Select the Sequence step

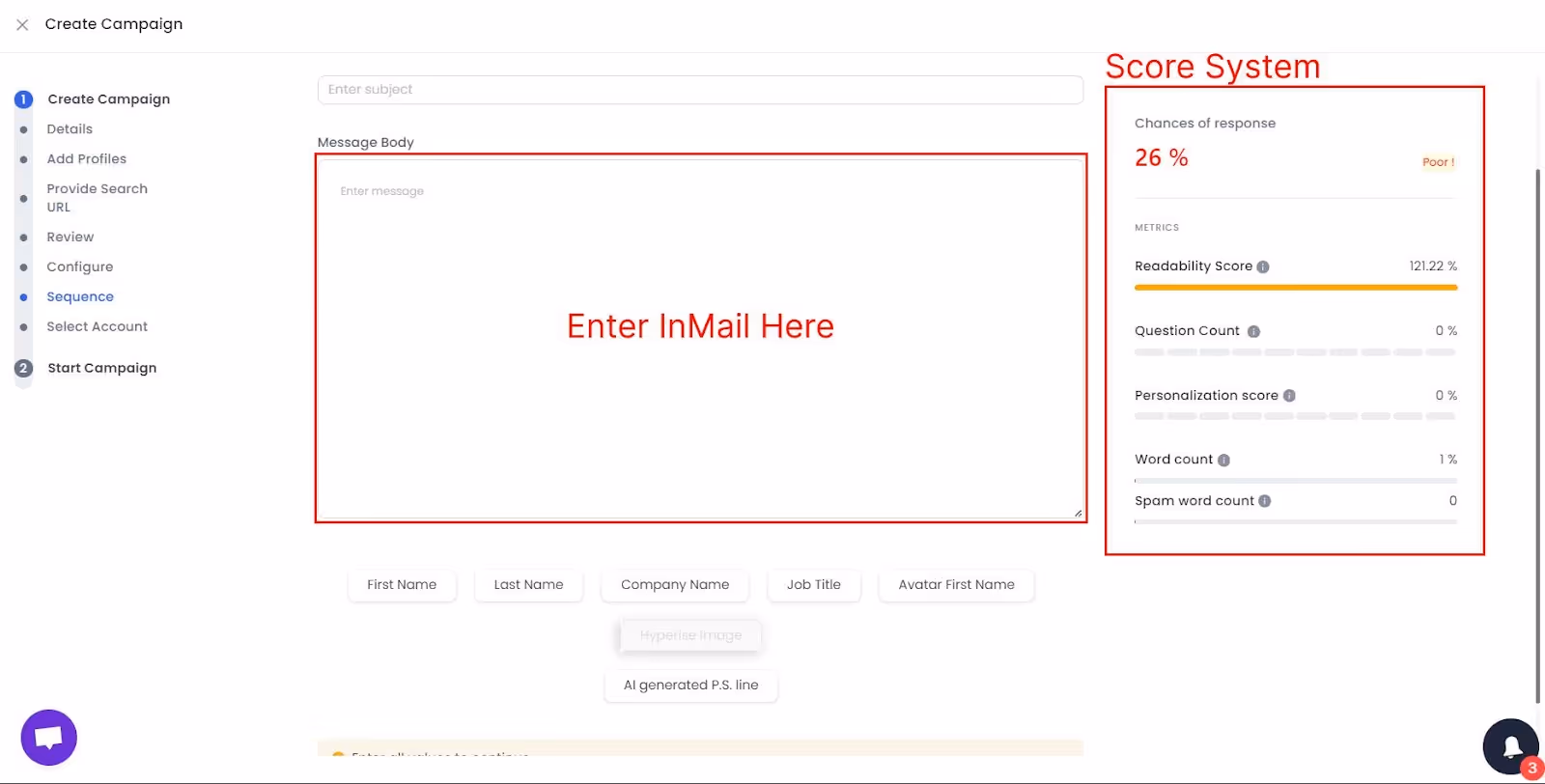[80, 297]
